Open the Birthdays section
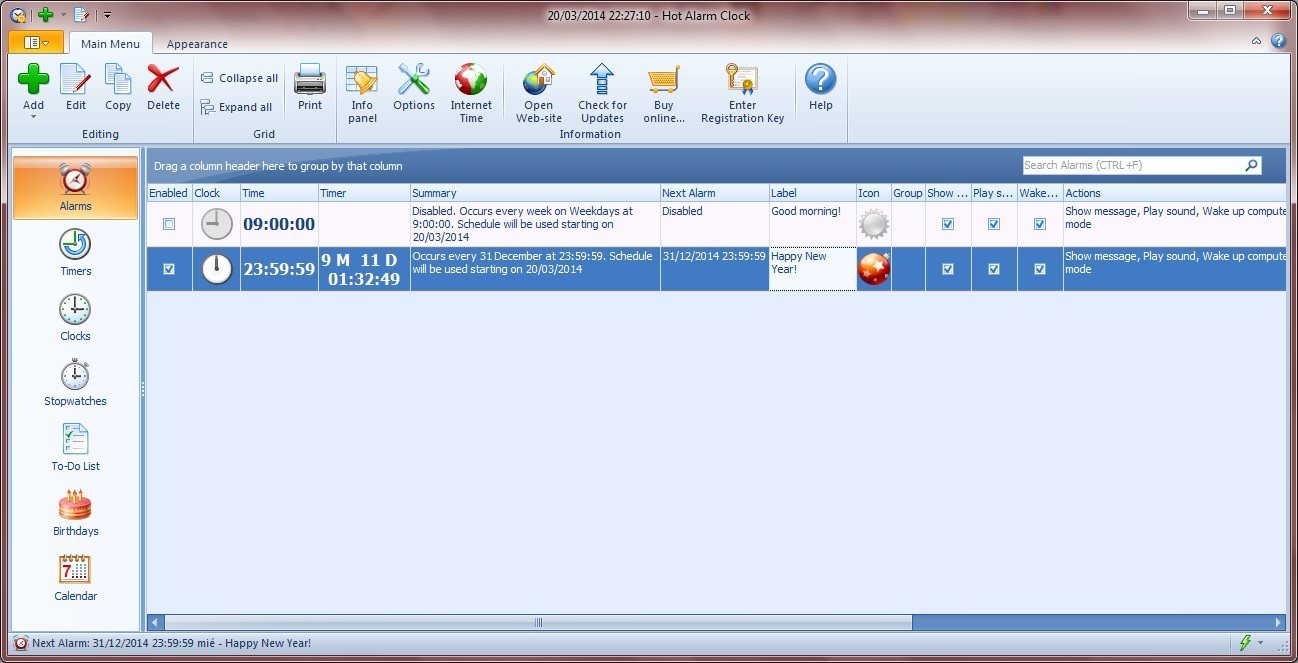 [75, 512]
